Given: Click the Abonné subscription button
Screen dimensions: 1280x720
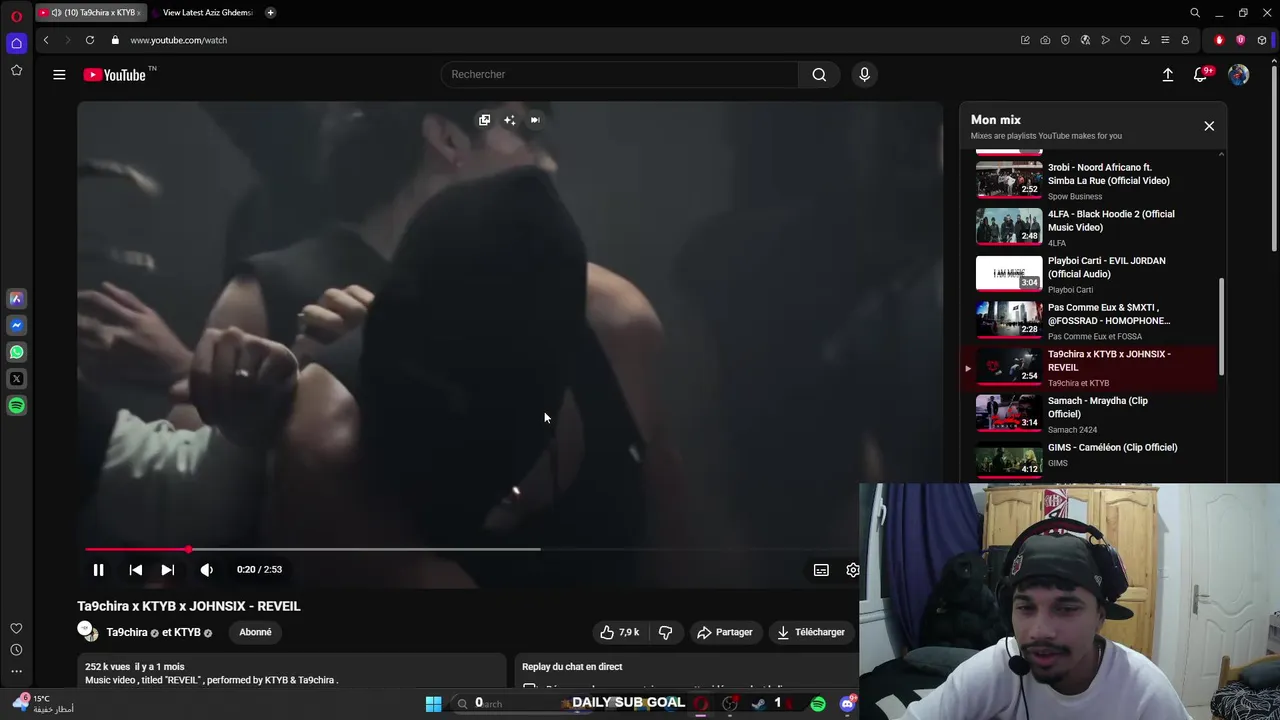Looking at the screenshot, I should (255, 632).
